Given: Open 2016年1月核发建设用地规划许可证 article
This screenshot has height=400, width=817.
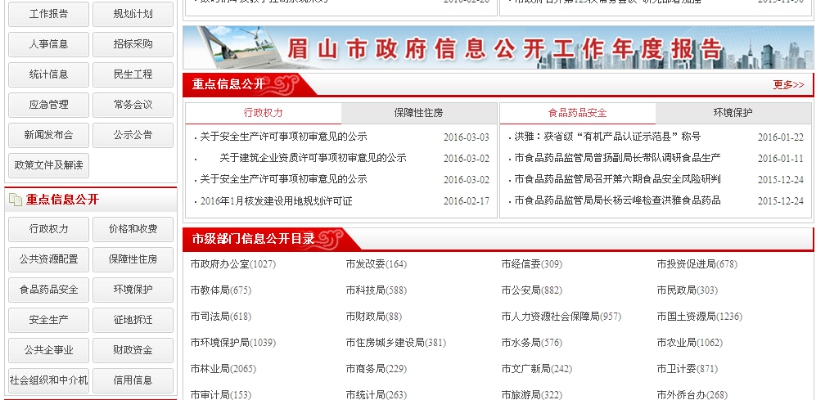Looking at the screenshot, I should point(276,201).
